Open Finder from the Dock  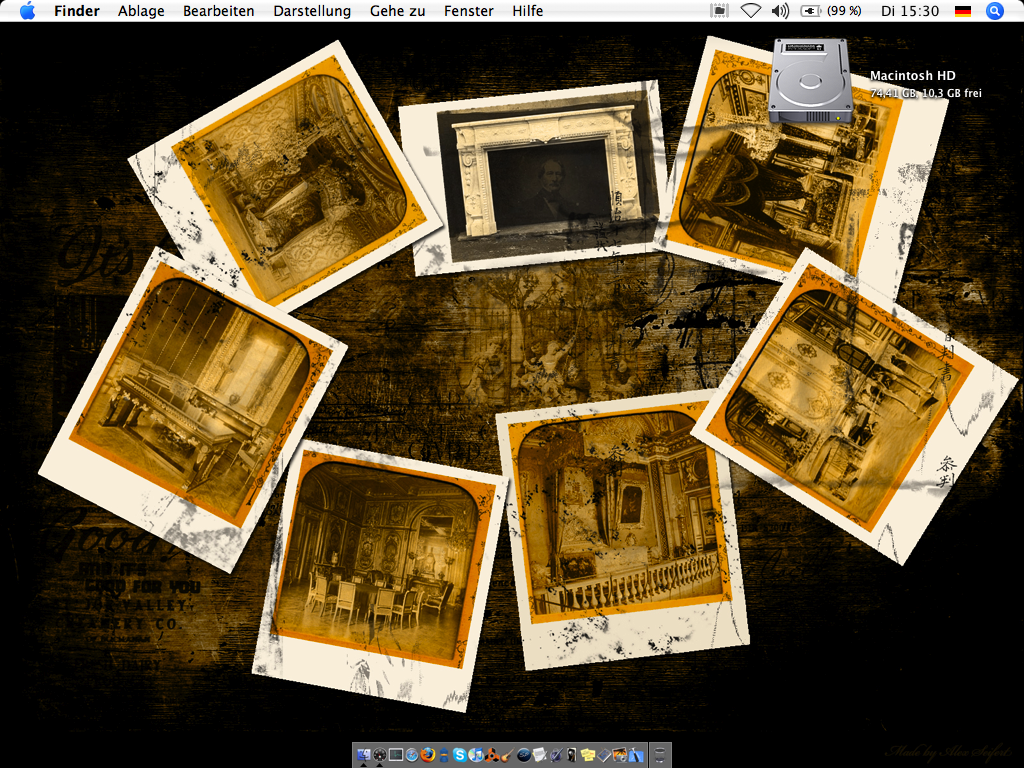pos(364,754)
